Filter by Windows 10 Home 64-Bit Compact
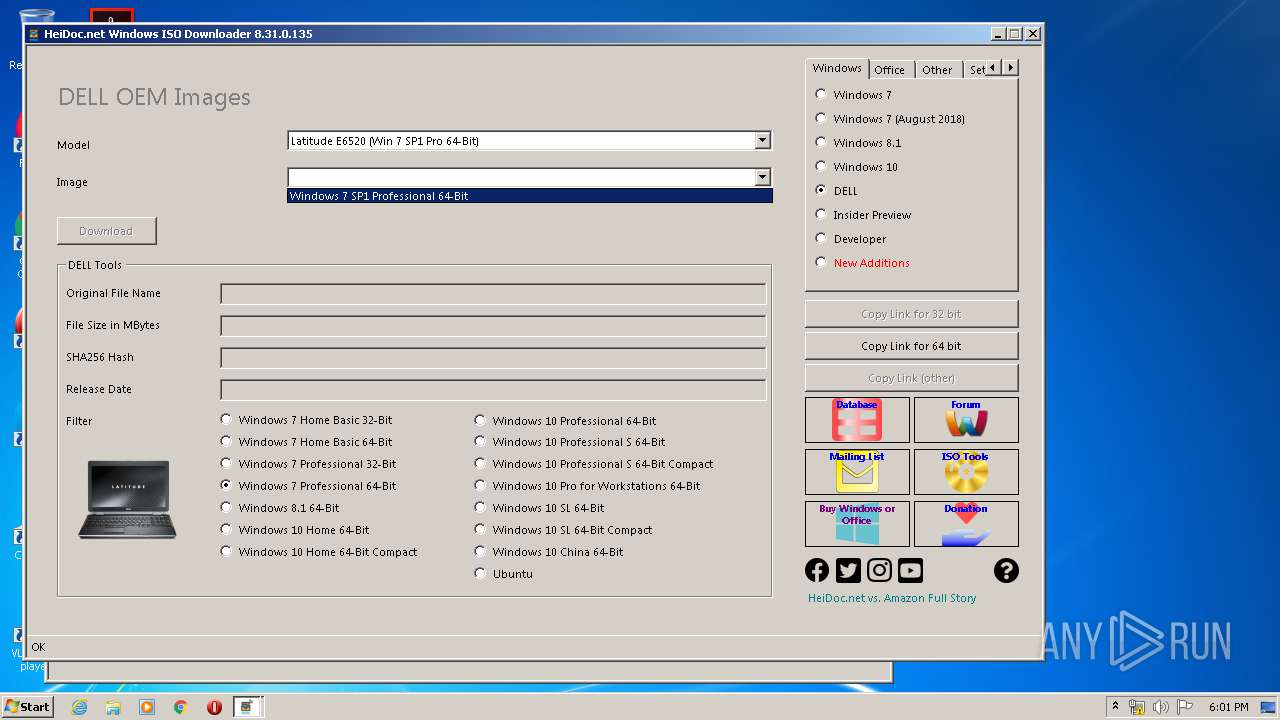Viewport: 1280px width, 720px height. click(x=319, y=552)
